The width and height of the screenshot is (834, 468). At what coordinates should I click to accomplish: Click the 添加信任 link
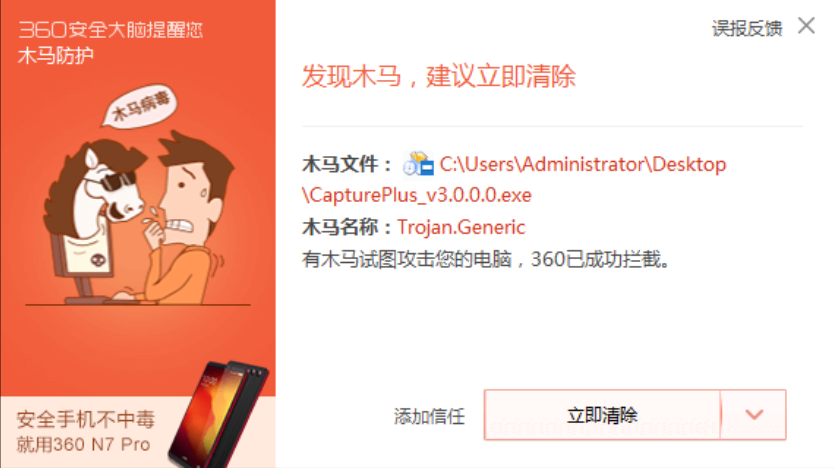pos(429,416)
